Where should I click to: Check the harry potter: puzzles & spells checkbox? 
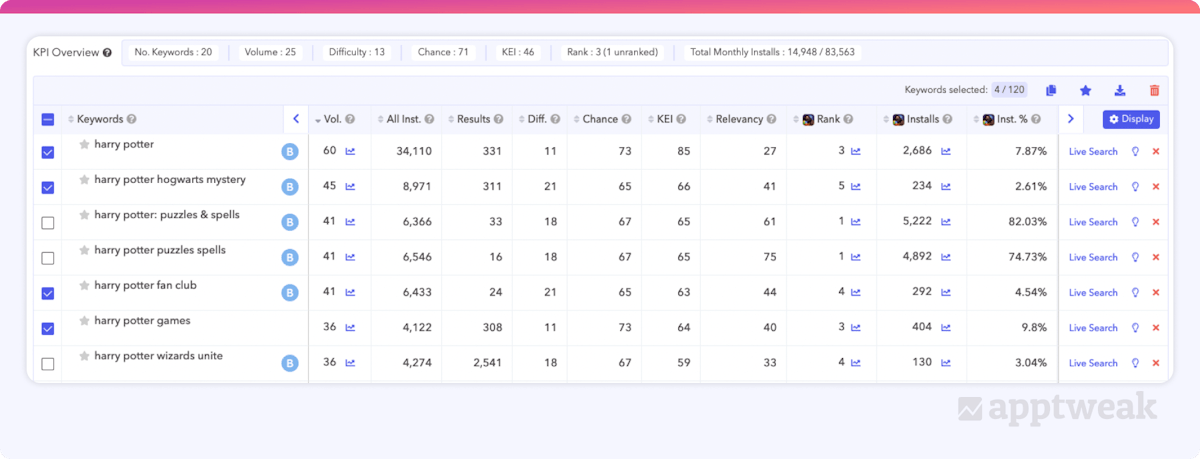click(48, 223)
